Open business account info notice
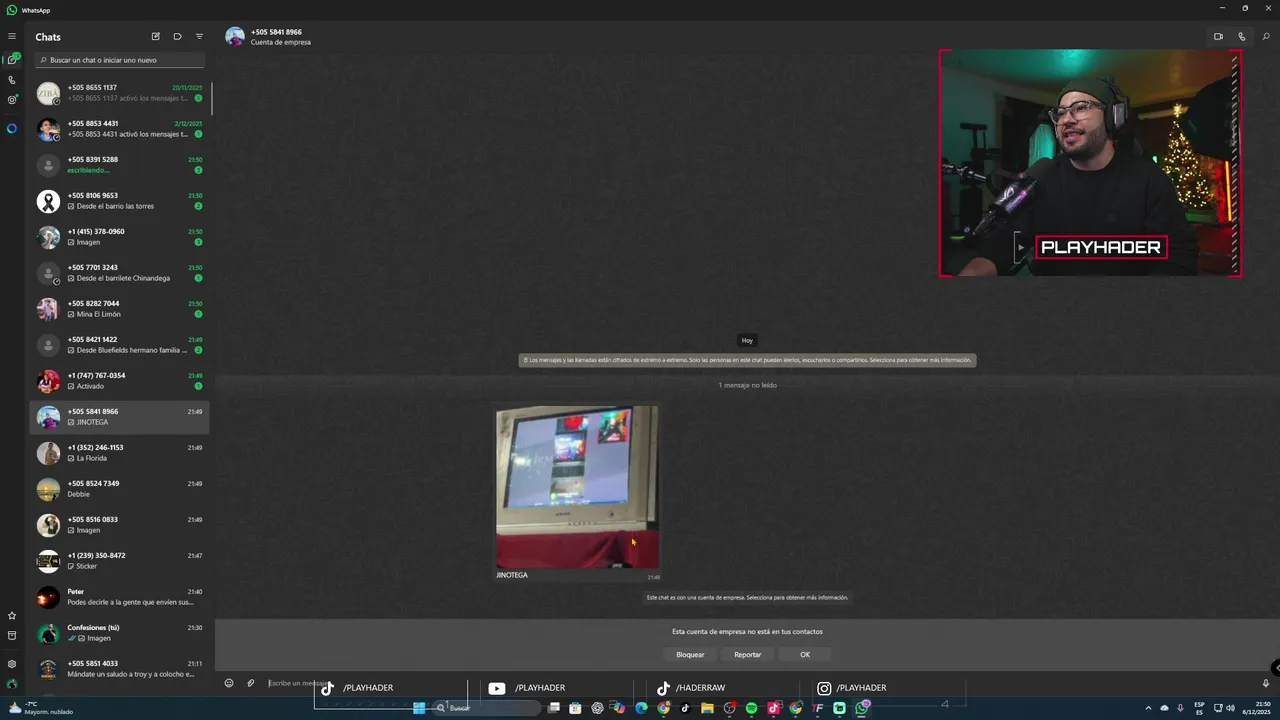 [747, 597]
